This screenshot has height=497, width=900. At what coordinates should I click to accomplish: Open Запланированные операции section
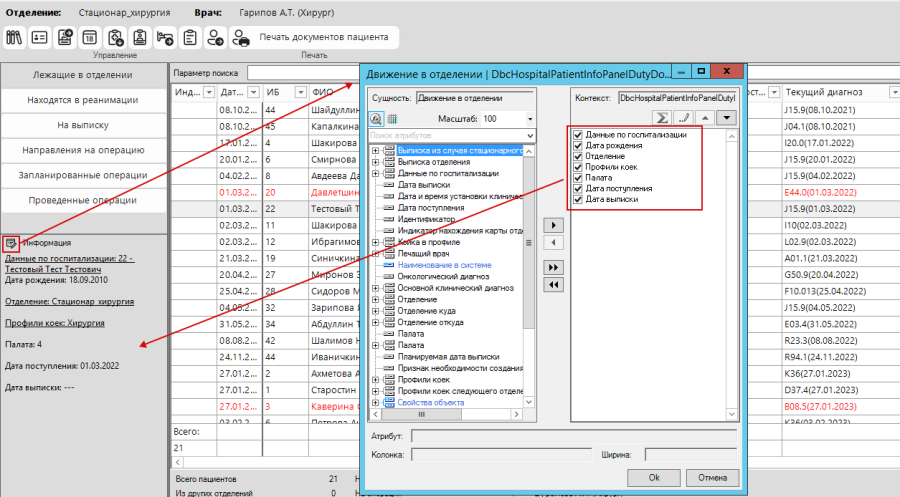pos(83,175)
